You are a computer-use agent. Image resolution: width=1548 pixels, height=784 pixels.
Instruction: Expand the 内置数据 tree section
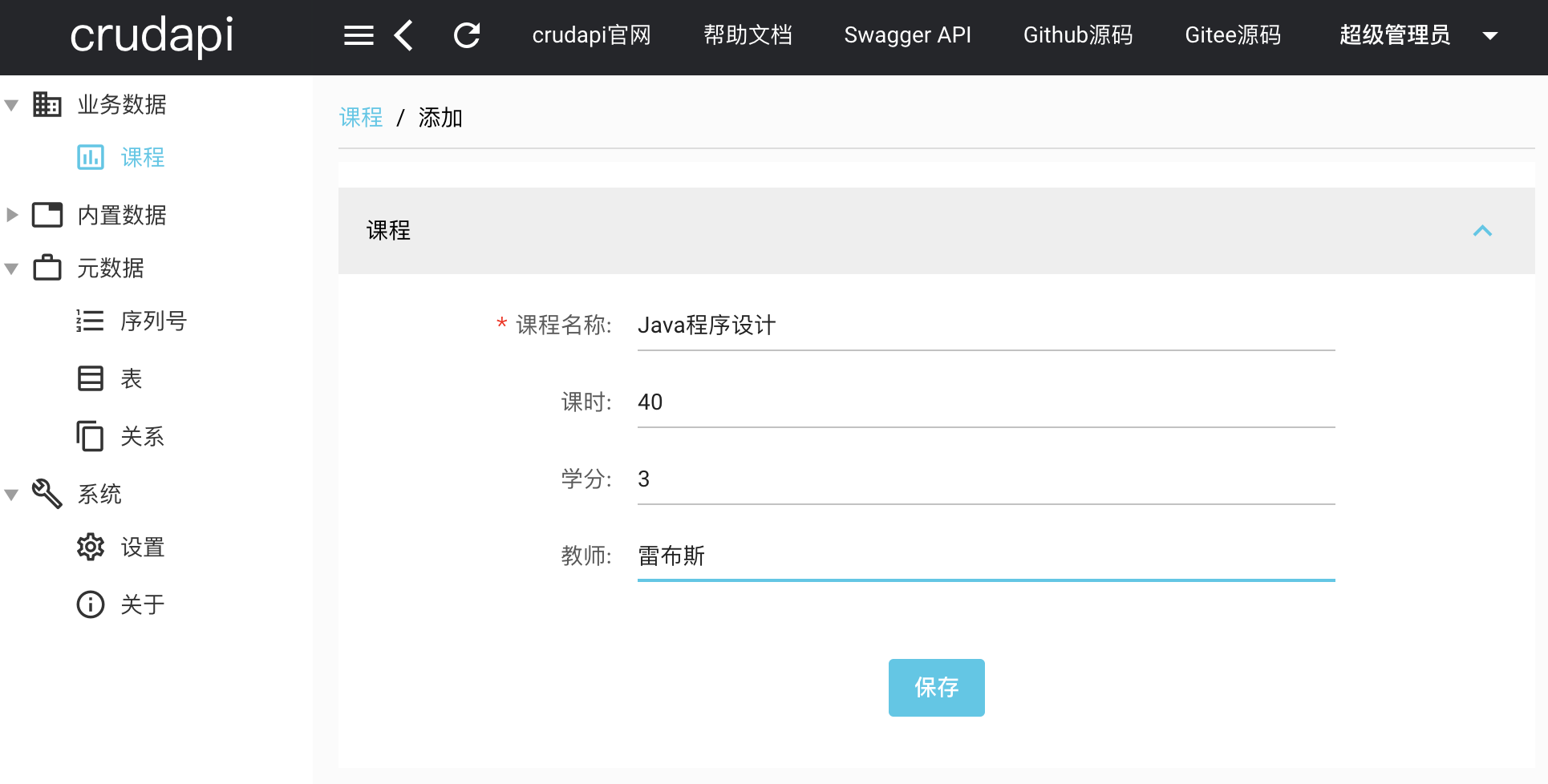12,215
